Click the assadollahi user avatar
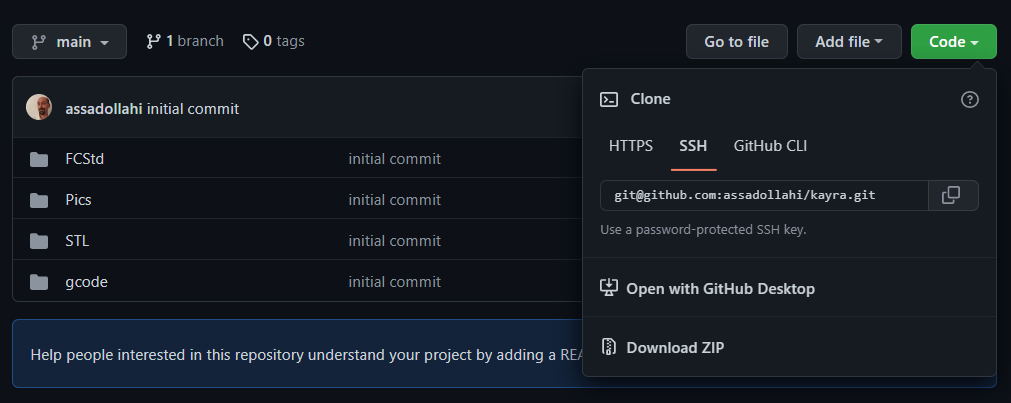 pos(39,107)
